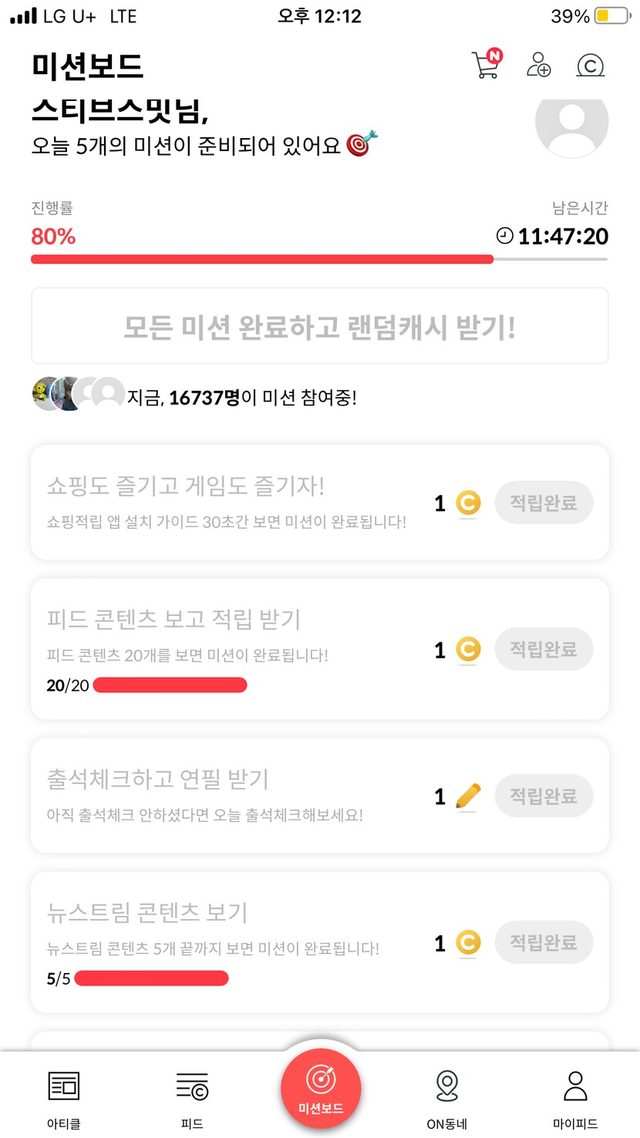Open the cash coin icon in header

pos(591,66)
